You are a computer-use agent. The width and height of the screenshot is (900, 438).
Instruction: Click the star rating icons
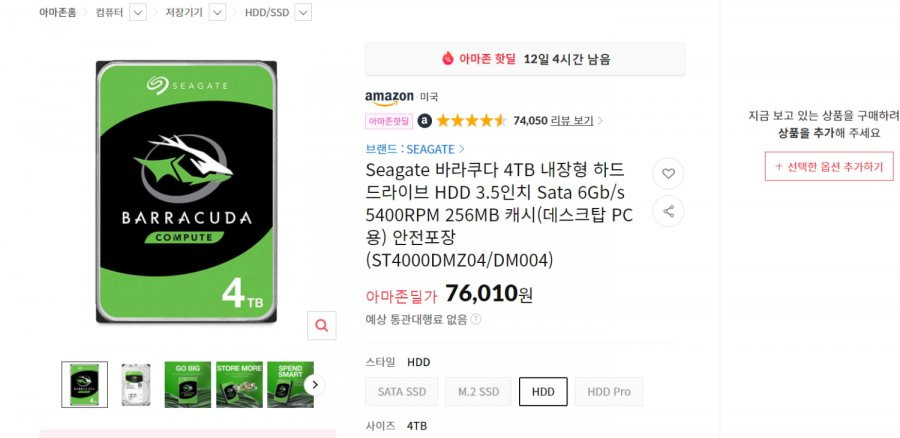pos(471,121)
